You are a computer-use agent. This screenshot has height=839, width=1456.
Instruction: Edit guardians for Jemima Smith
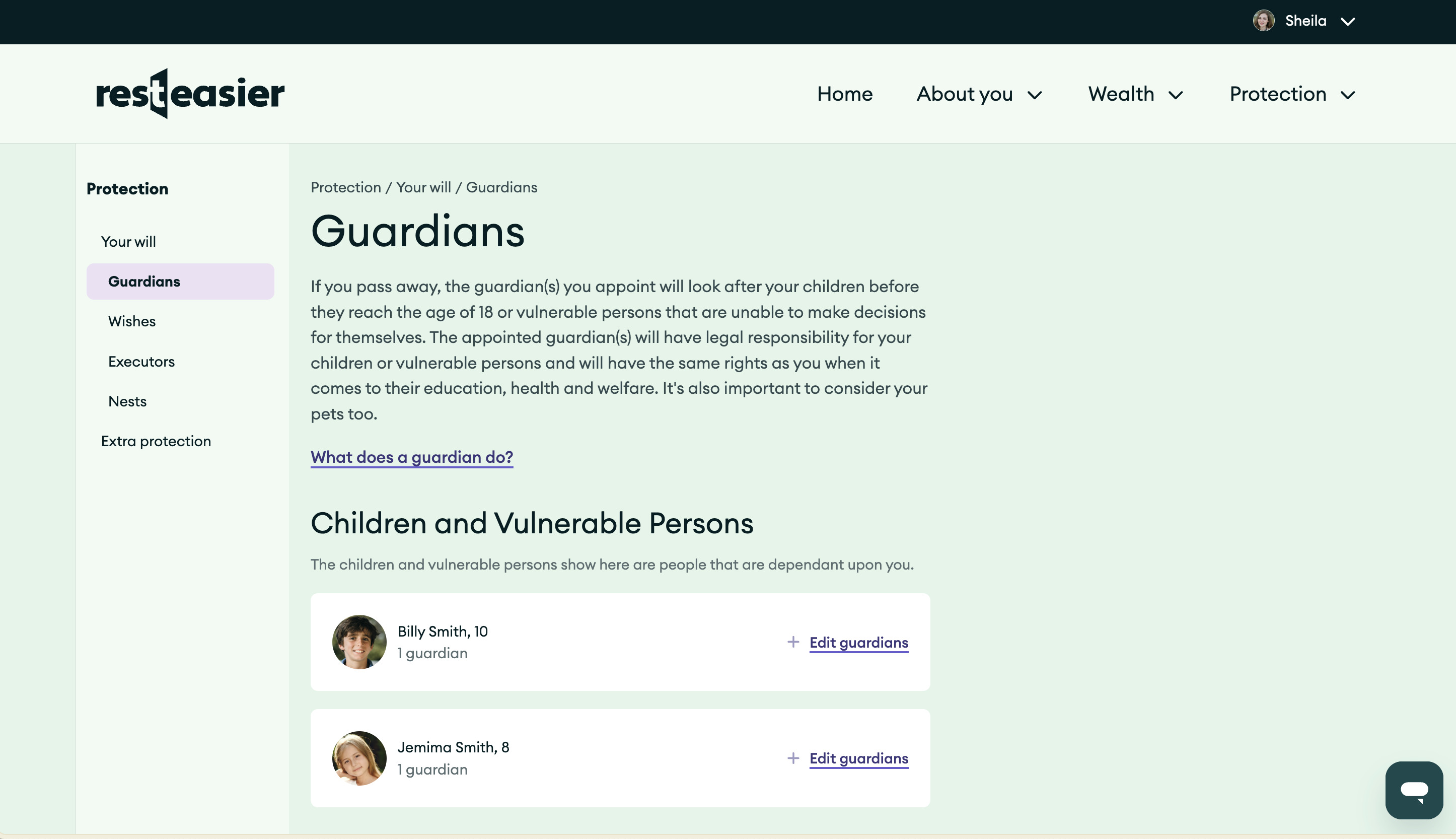click(858, 758)
